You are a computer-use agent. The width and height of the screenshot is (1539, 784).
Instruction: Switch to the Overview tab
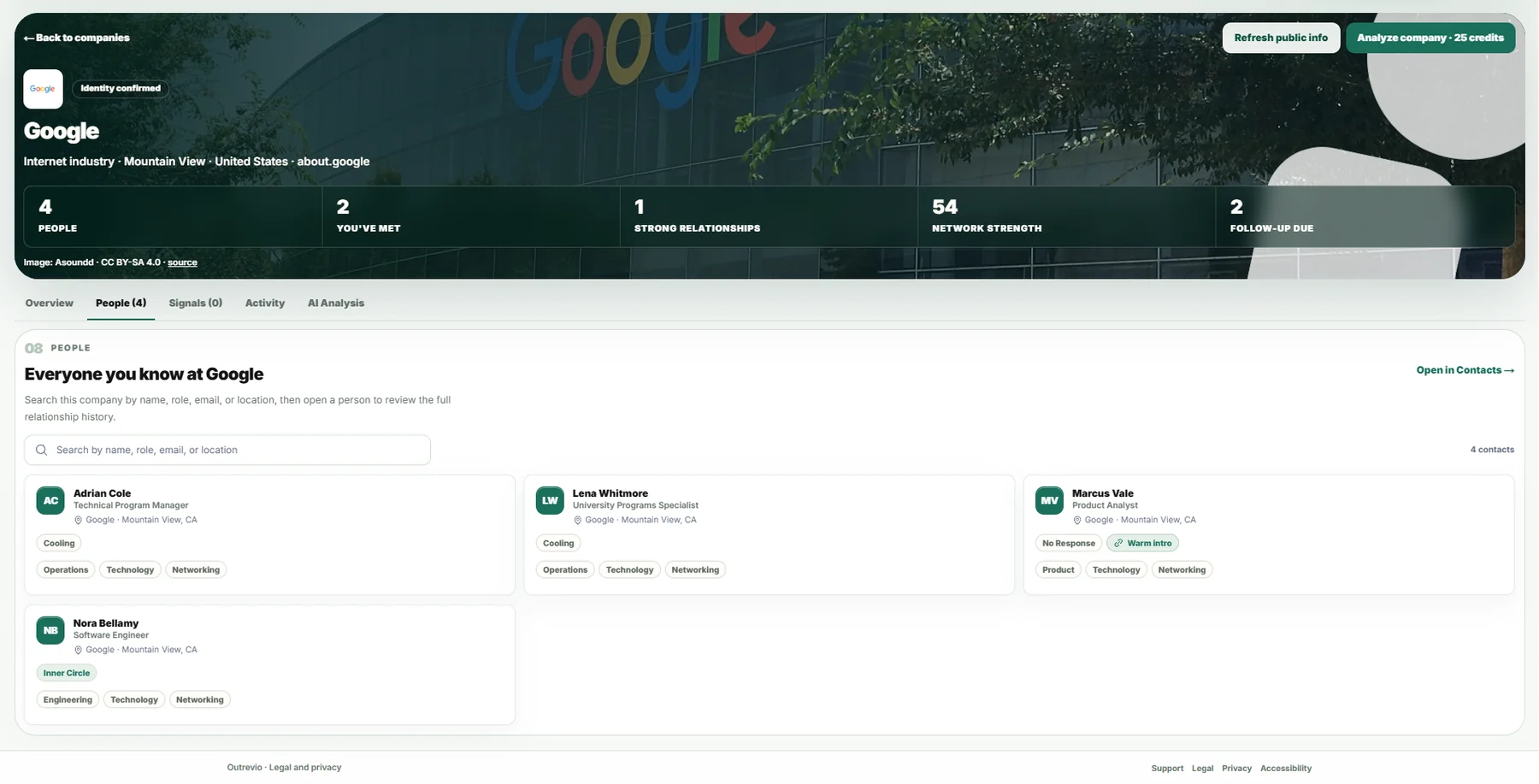50,303
